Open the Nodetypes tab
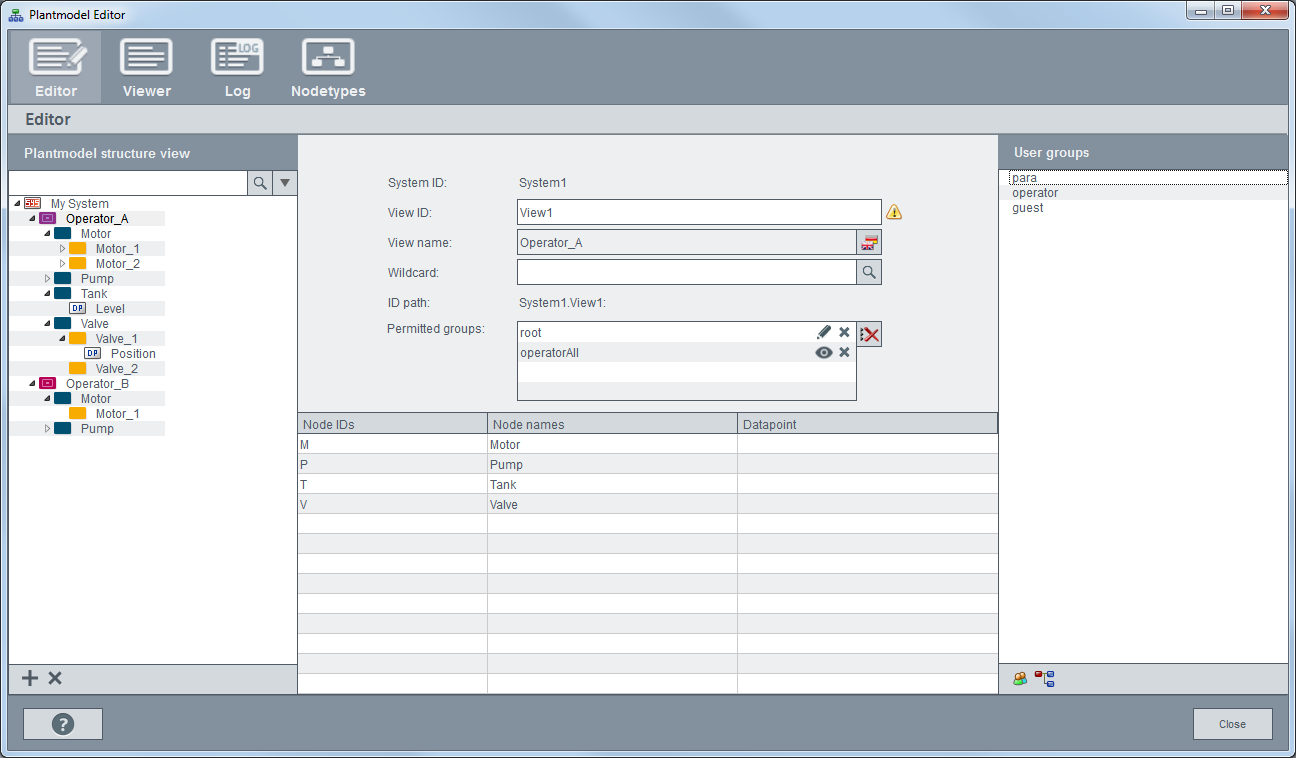Viewport: 1296px width, 758px height. [x=328, y=68]
